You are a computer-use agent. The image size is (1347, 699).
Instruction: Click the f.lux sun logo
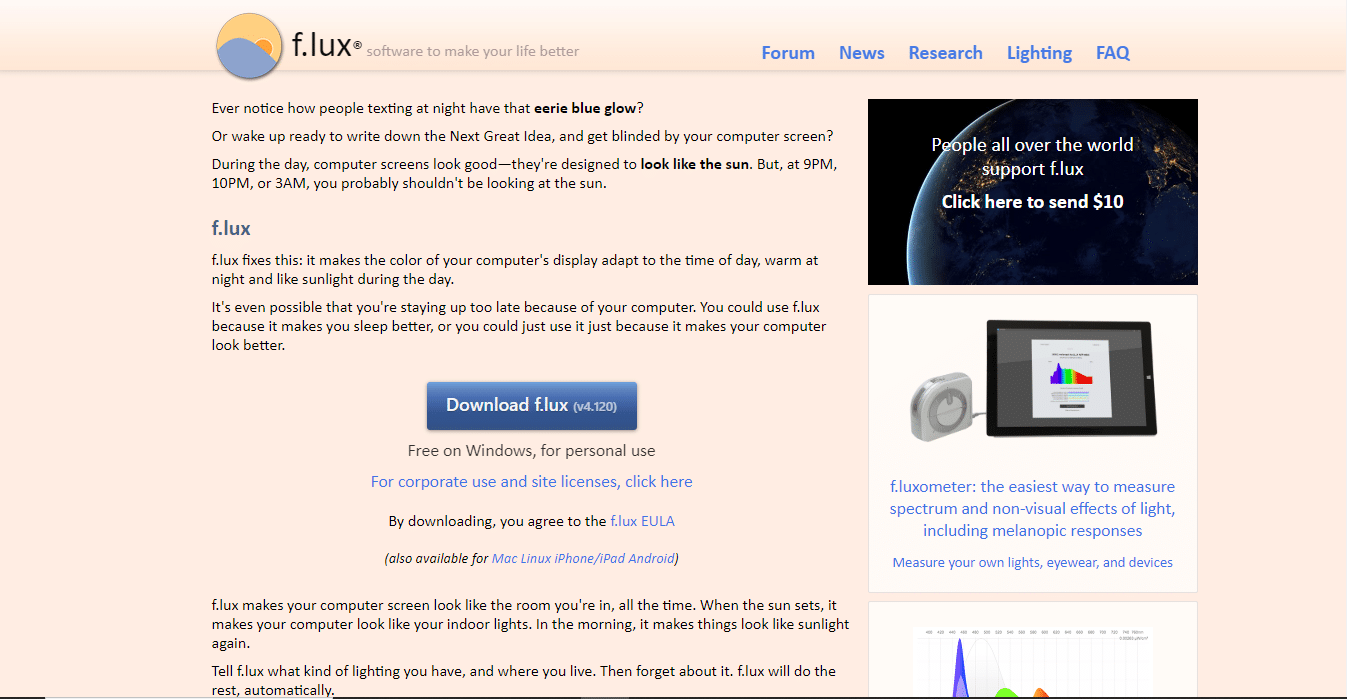[248, 46]
